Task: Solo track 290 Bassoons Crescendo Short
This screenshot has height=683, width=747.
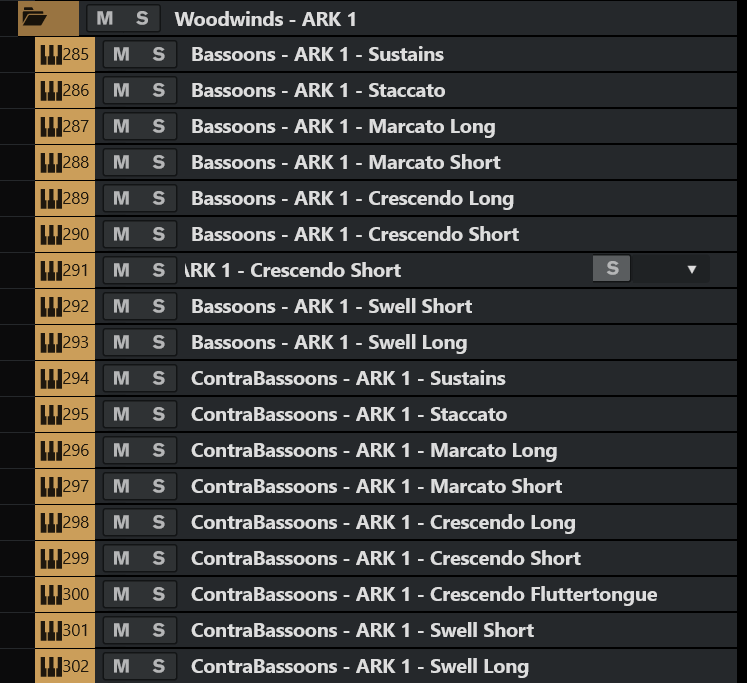Action: pyautogui.click(x=159, y=234)
